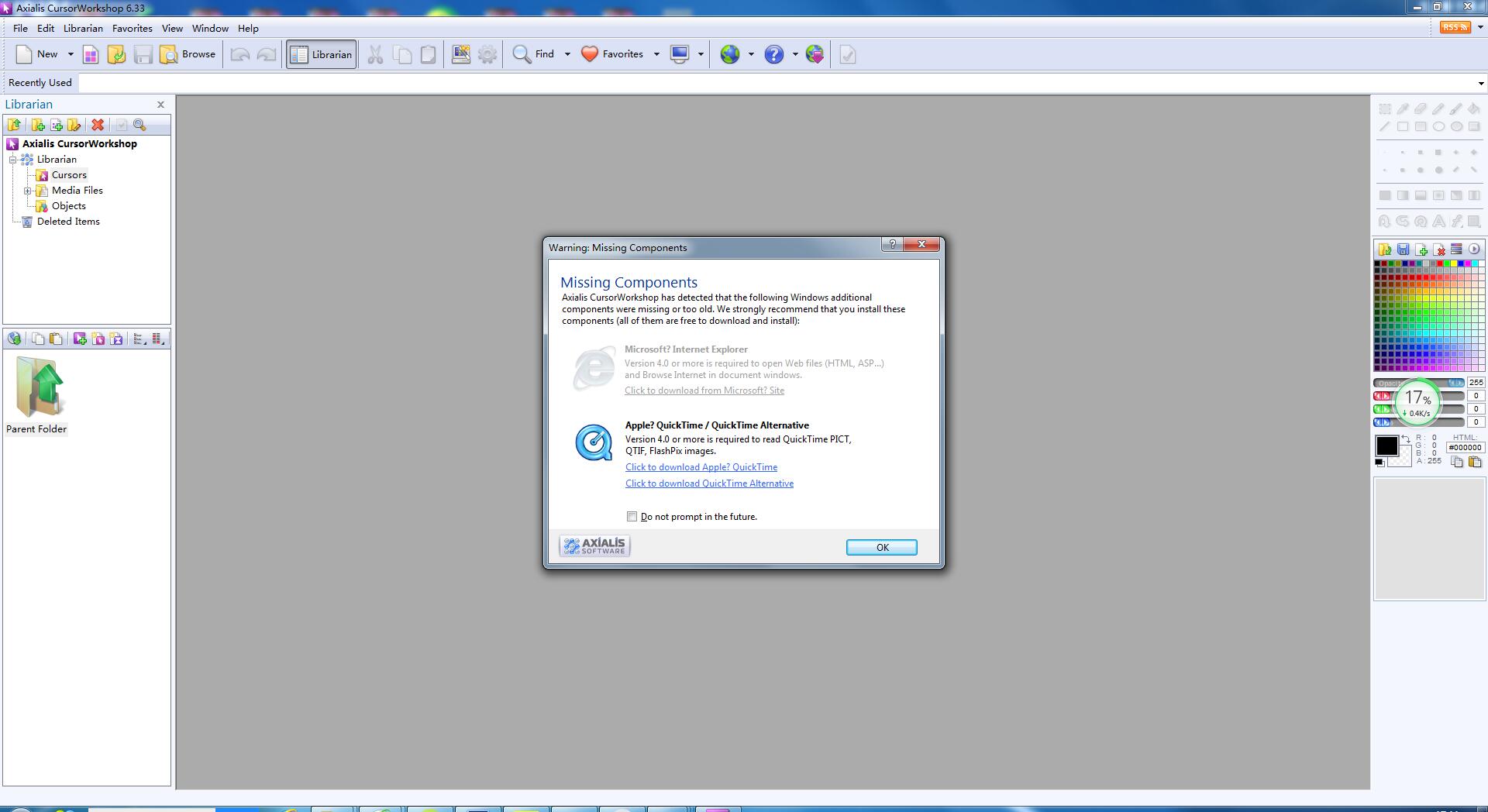The image size is (1488, 812).
Task: Expand the Media Files tree node
Action: tap(28, 191)
